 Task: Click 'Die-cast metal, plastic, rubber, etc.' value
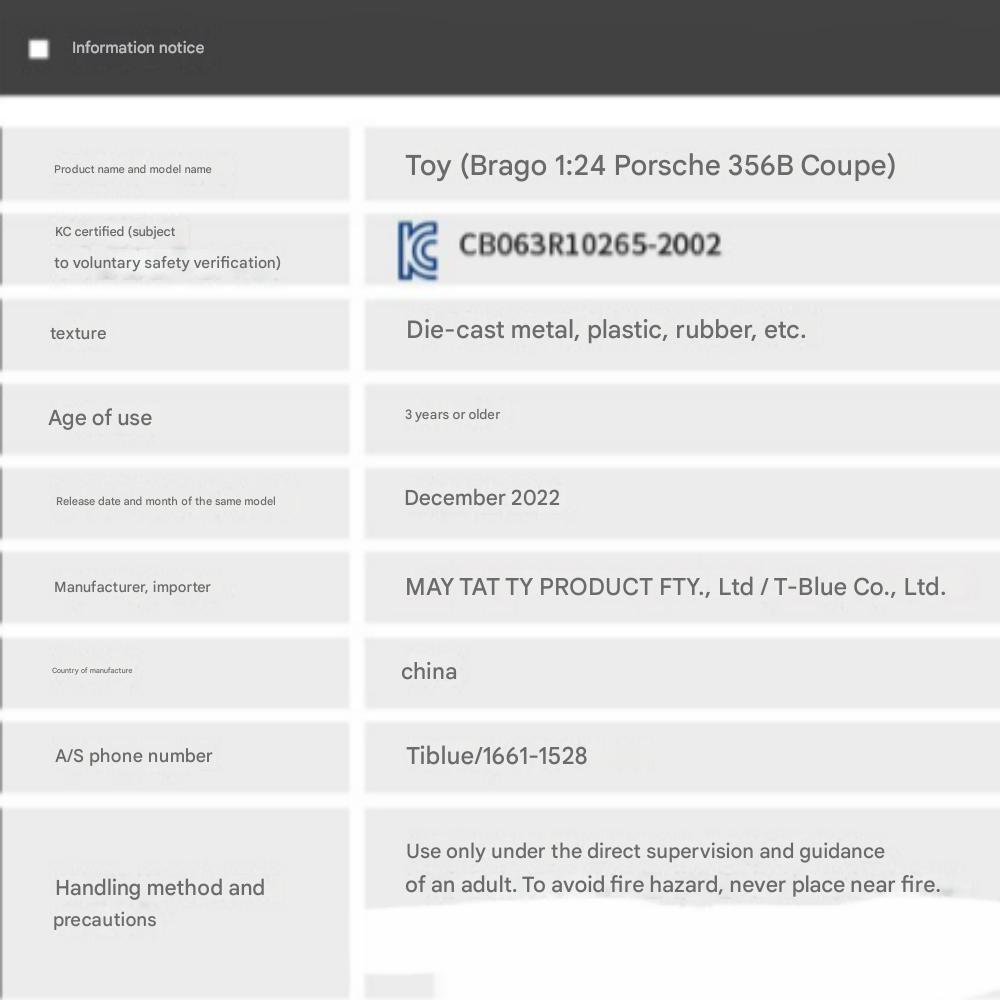click(606, 330)
